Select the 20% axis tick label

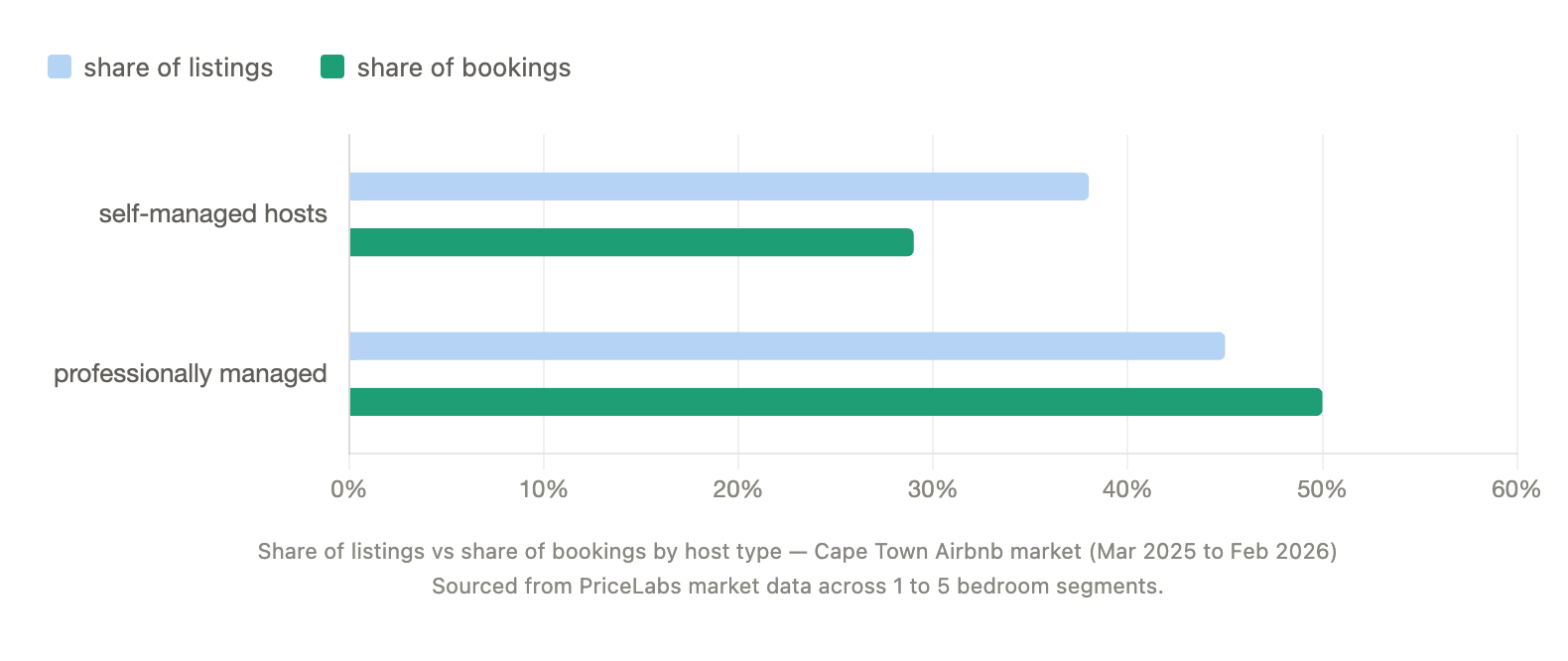(738, 489)
